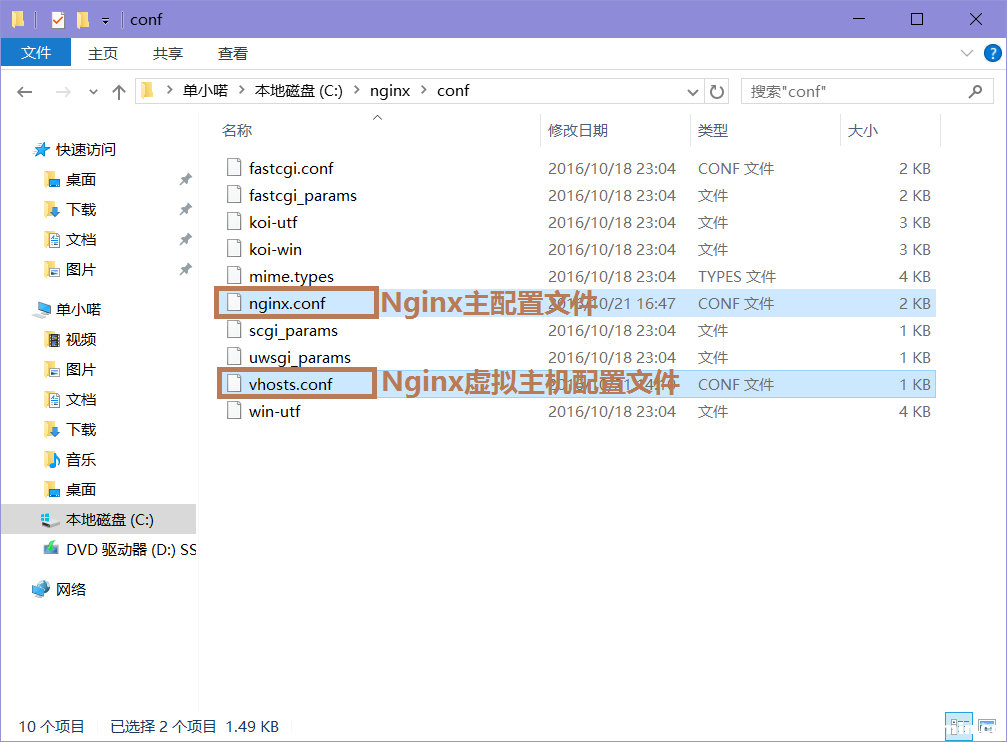Open 快速访问 in the navigation pane
1007x742 pixels.
85,150
